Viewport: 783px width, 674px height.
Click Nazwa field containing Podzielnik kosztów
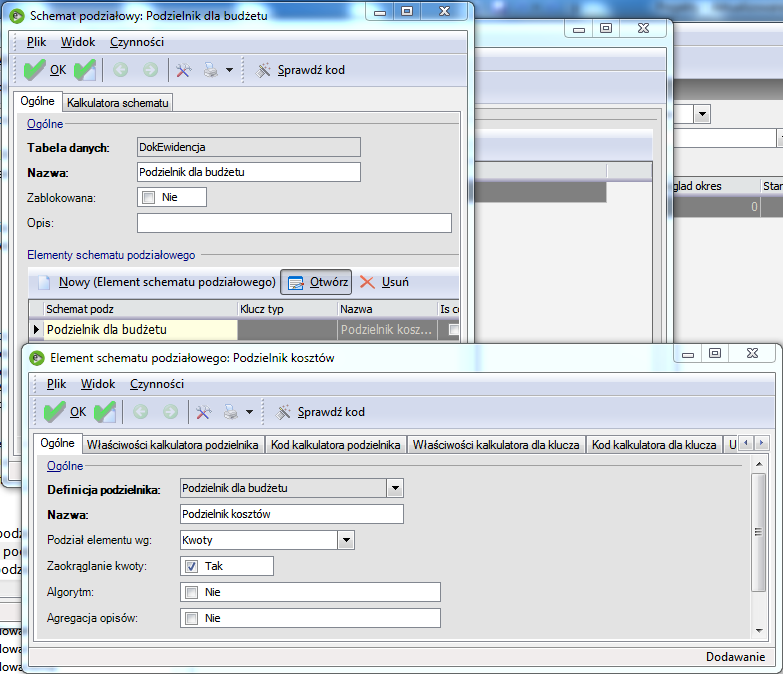(x=292, y=514)
